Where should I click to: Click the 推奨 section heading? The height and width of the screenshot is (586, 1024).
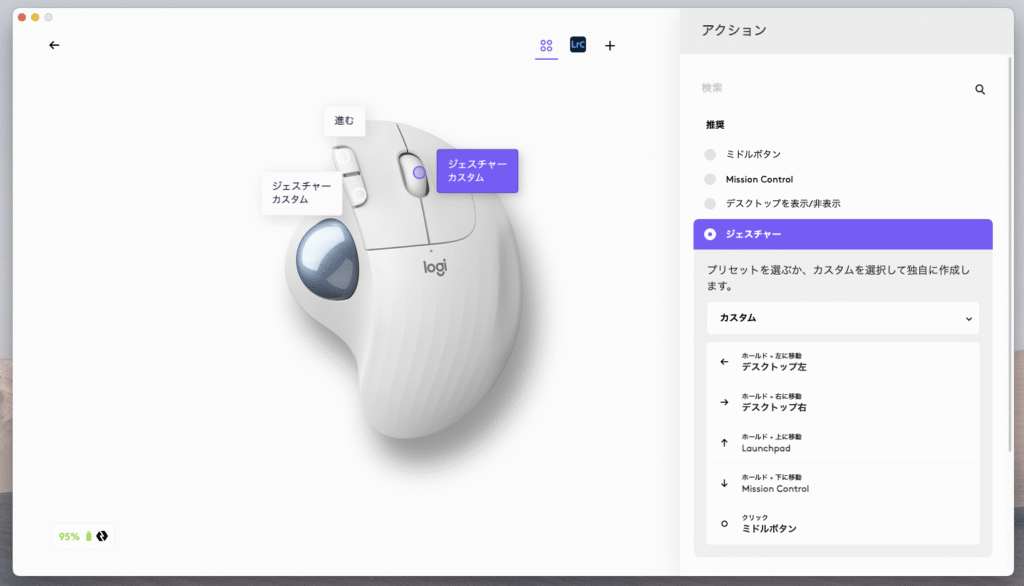click(x=715, y=125)
